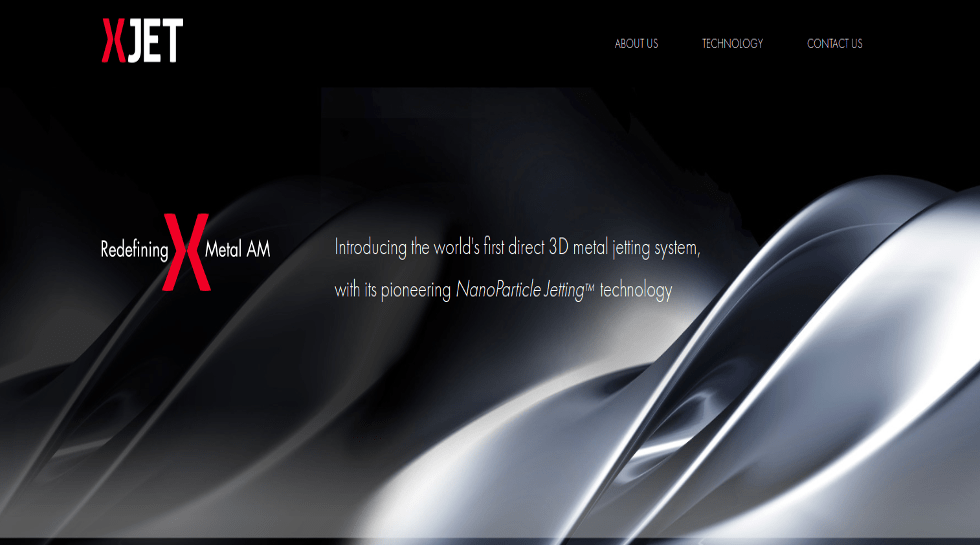Open the Contact Us navigation link
980x545 pixels.
(x=834, y=44)
